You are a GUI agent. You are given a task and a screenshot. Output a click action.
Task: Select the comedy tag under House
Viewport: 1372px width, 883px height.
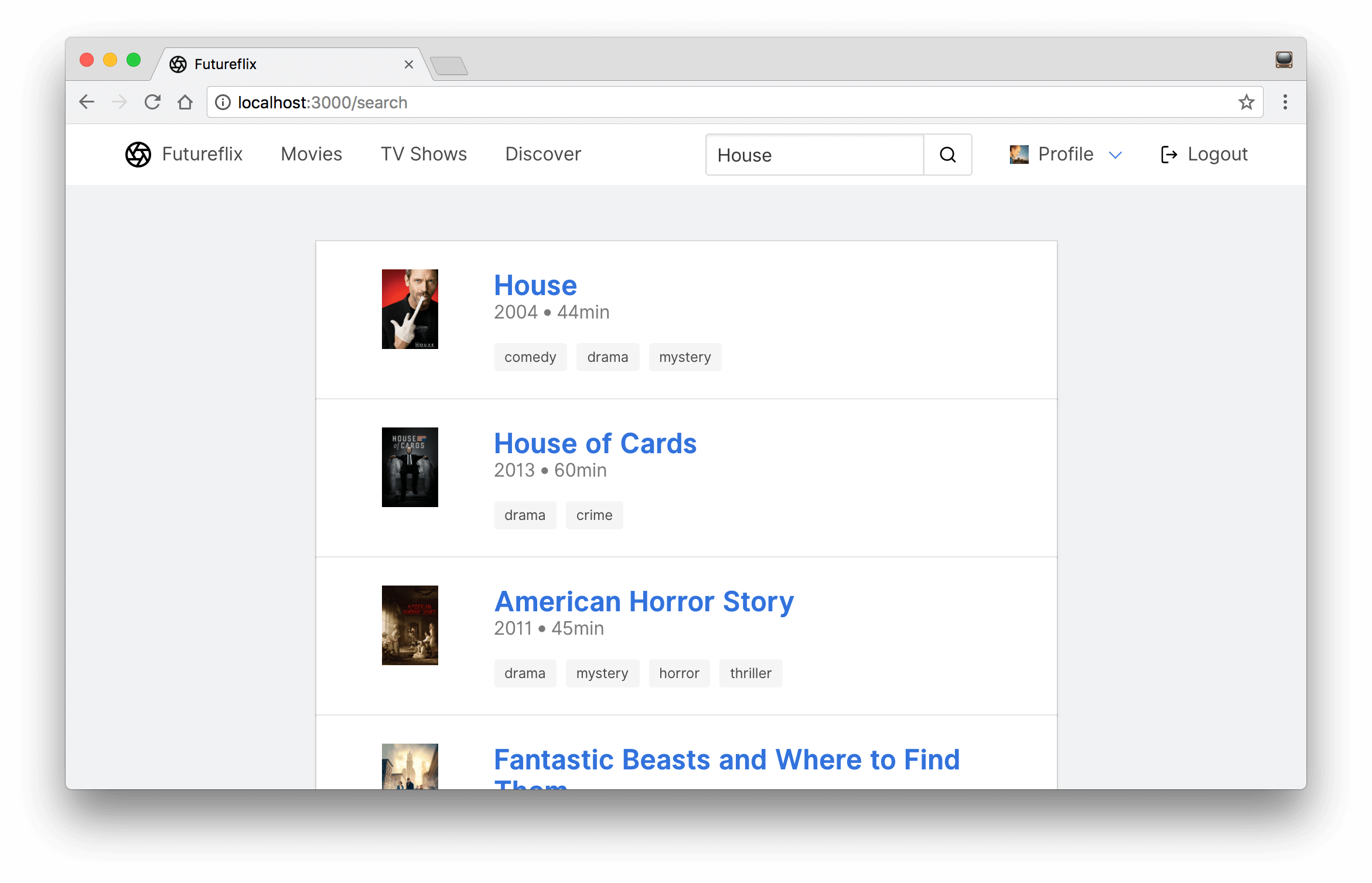coord(530,357)
